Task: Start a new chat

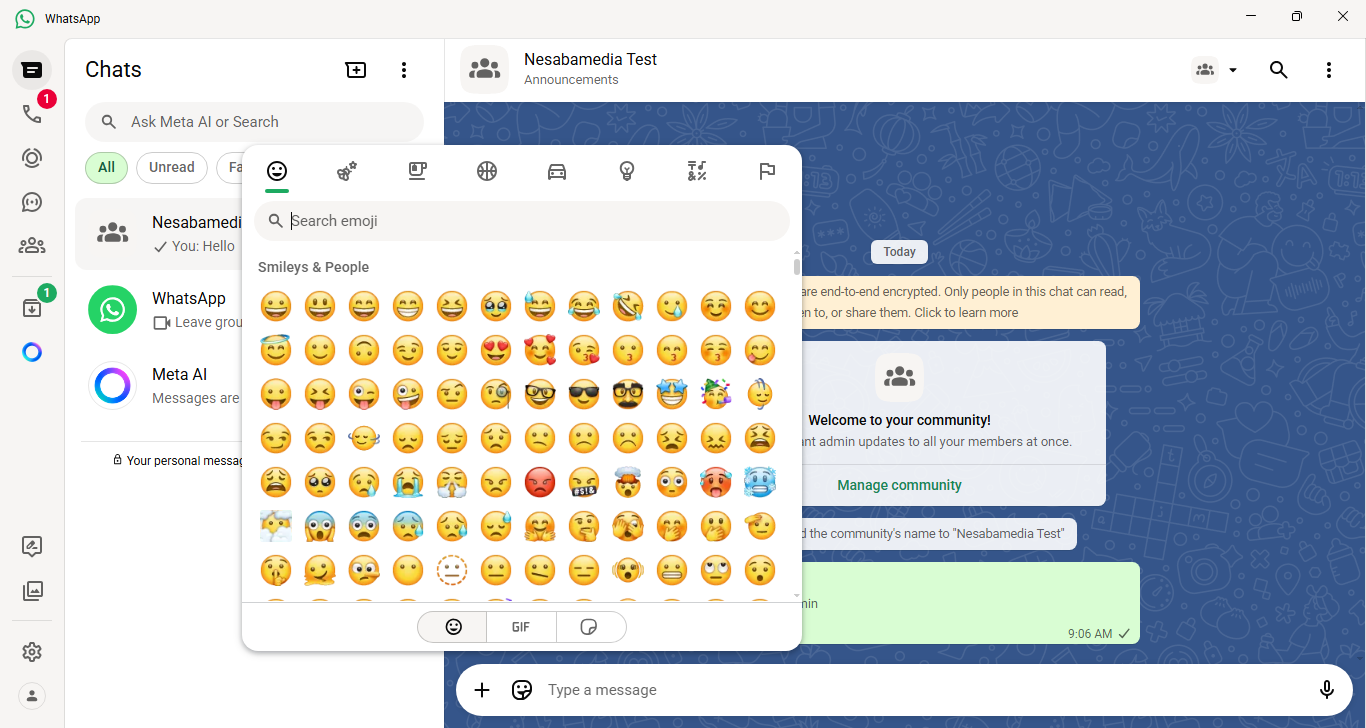Action: (x=356, y=70)
